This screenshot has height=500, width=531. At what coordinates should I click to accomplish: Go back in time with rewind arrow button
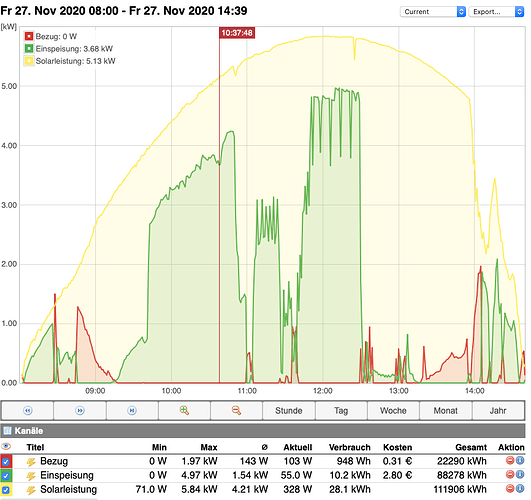[27, 411]
